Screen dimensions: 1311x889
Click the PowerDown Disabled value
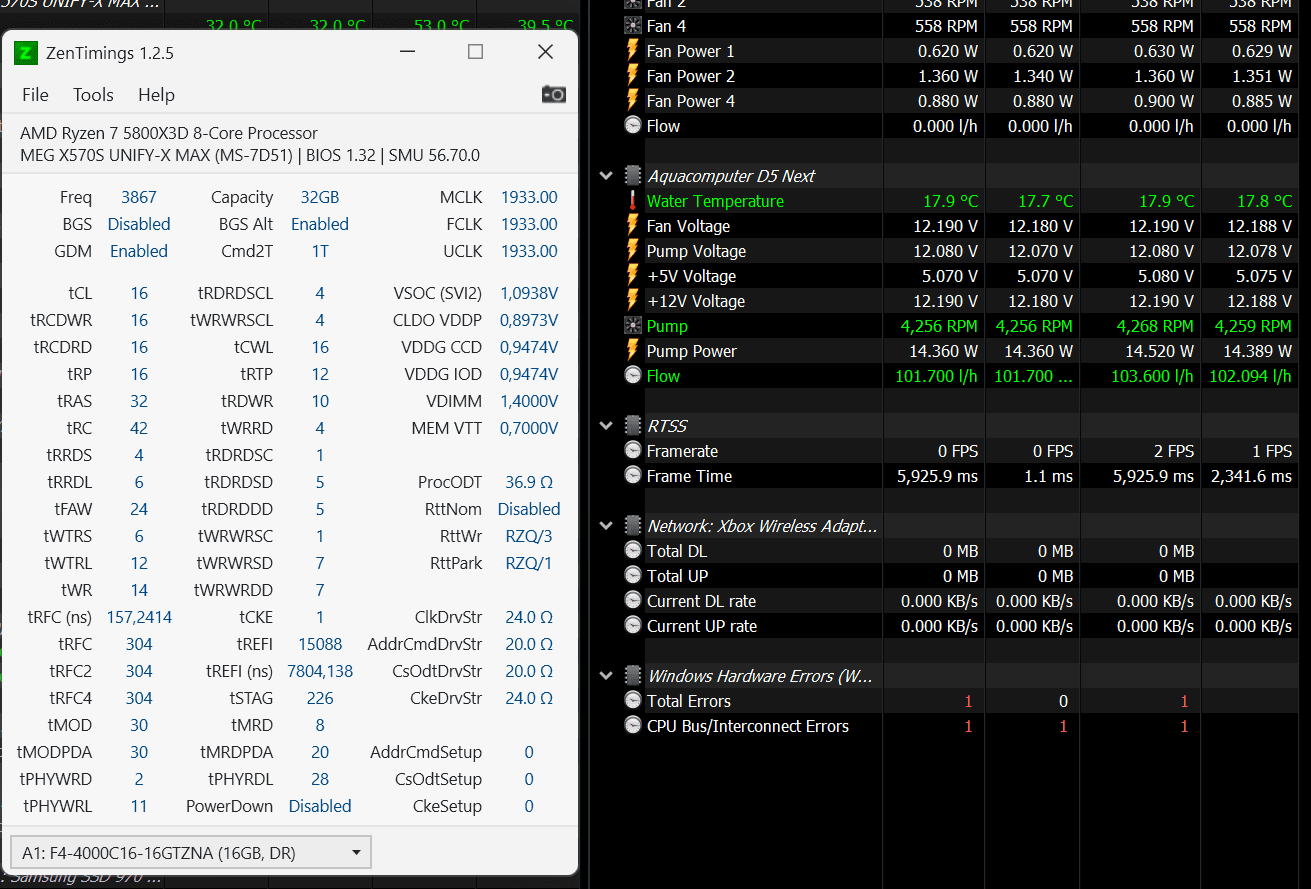(320, 806)
